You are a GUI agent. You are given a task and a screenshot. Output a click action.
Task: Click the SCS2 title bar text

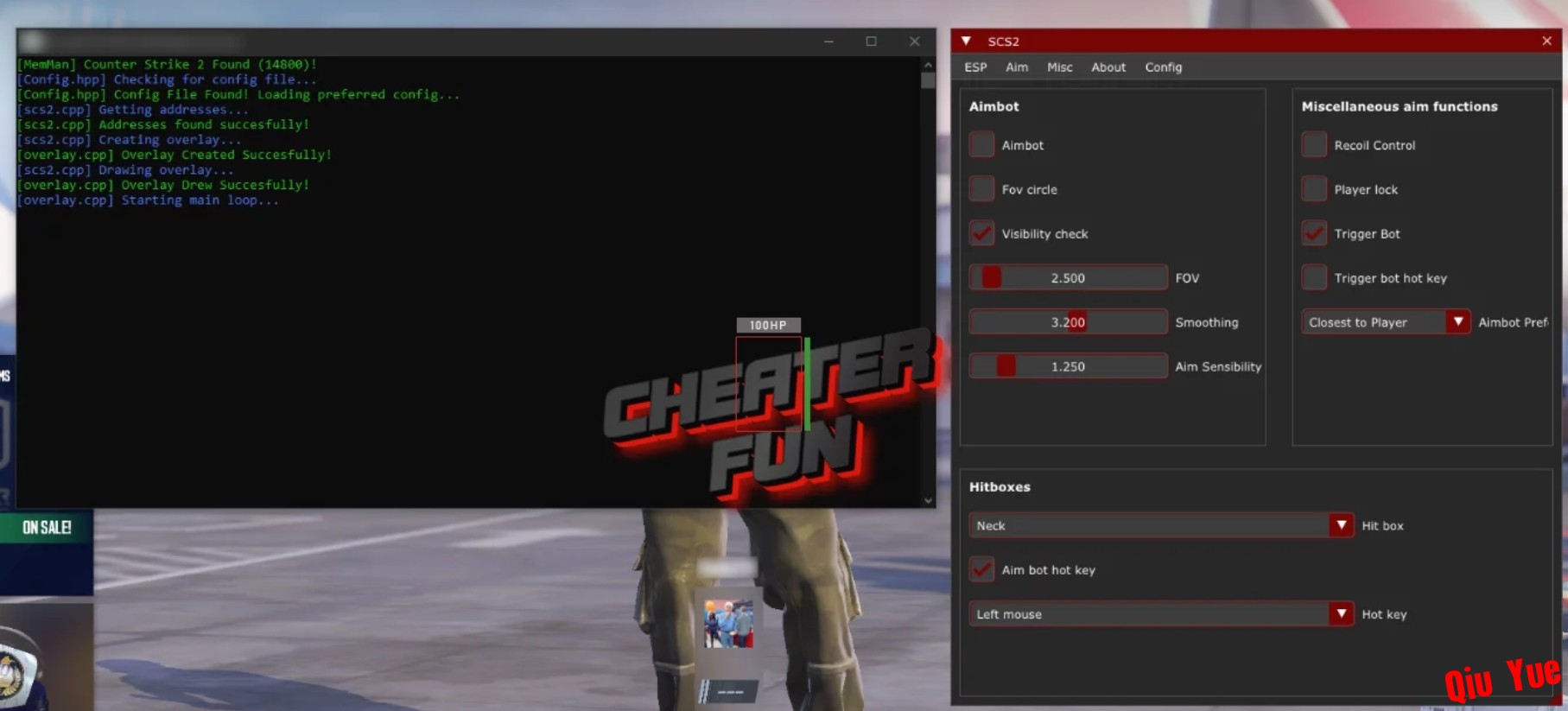tap(1003, 41)
